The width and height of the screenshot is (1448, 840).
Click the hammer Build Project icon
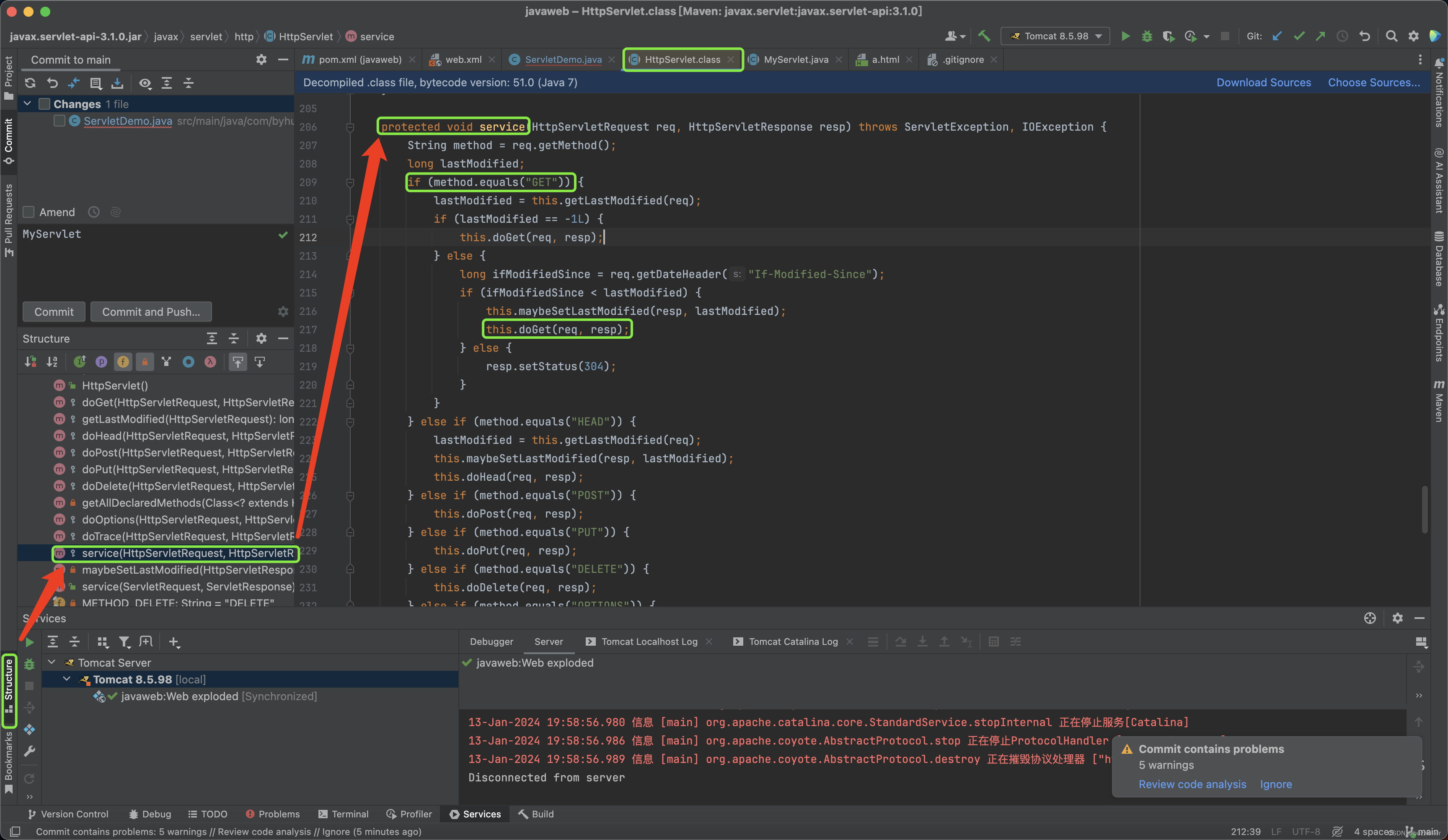pyautogui.click(x=984, y=36)
